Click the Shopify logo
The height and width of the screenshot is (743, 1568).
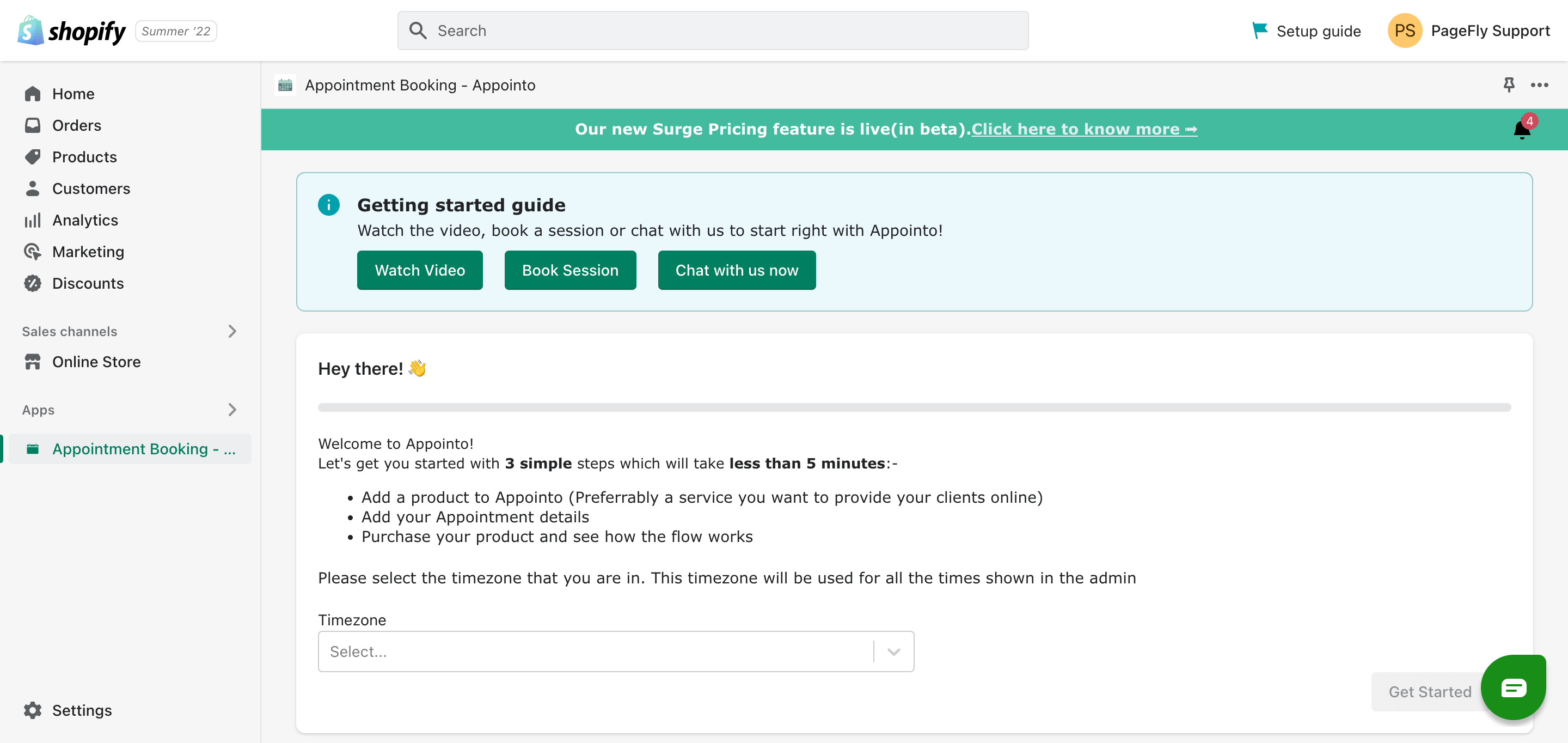tap(71, 31)
